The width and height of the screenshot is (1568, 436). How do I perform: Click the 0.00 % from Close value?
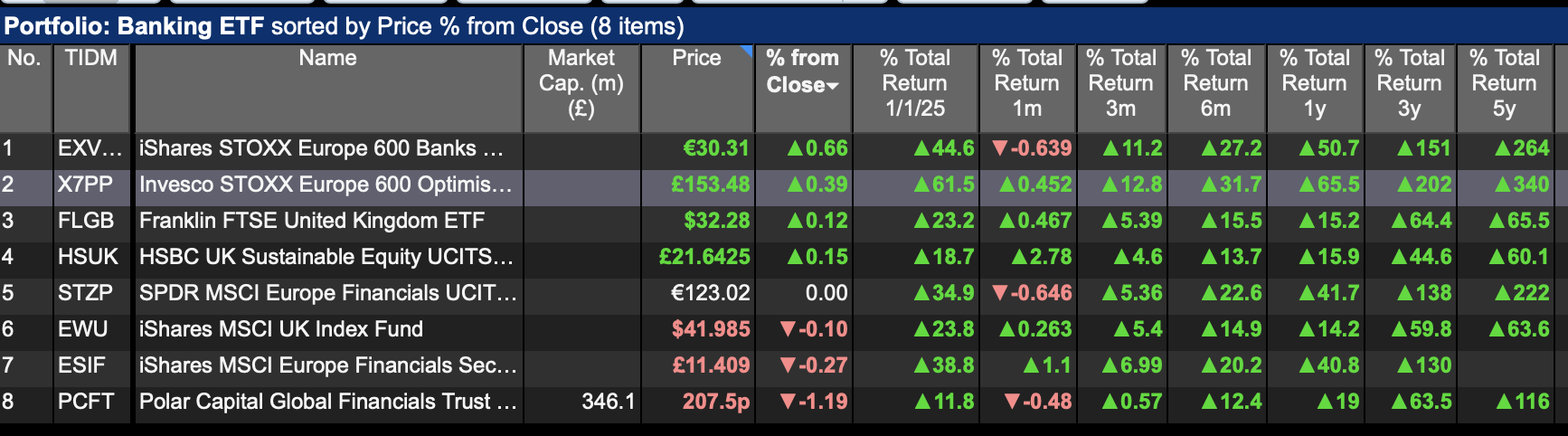pyautogui.click(x=827, y=293)
